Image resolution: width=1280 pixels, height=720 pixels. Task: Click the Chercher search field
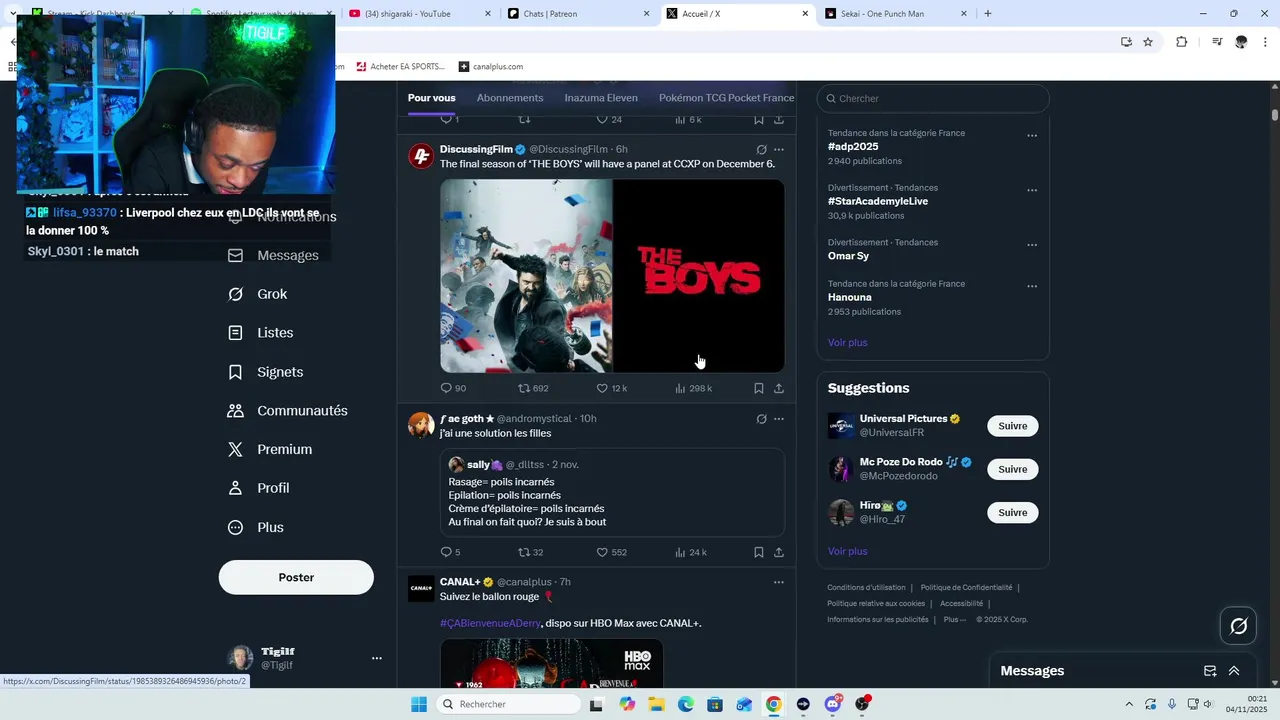tap(933, 98)
